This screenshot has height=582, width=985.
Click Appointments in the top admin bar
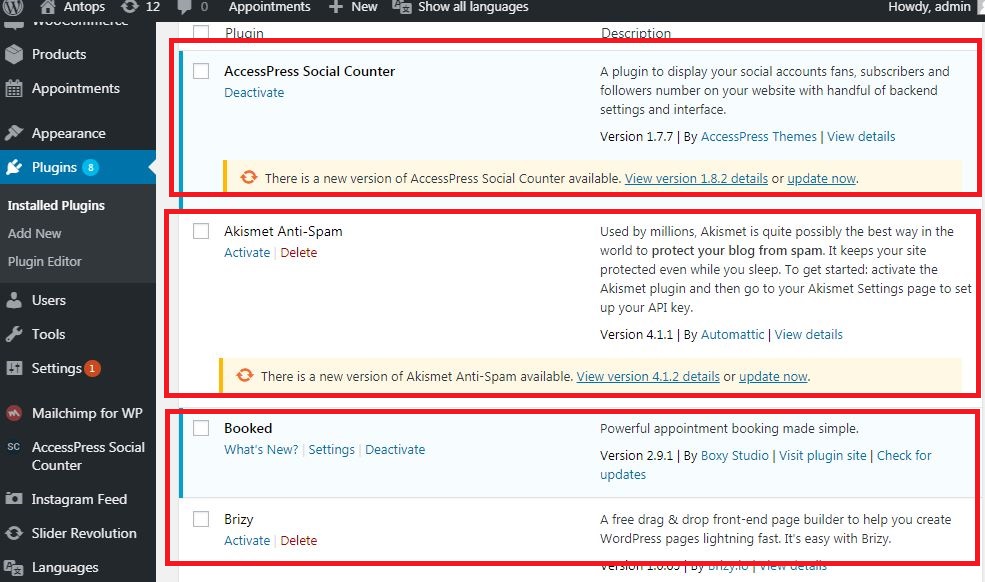pyautogui.click(x=269, y=7)
